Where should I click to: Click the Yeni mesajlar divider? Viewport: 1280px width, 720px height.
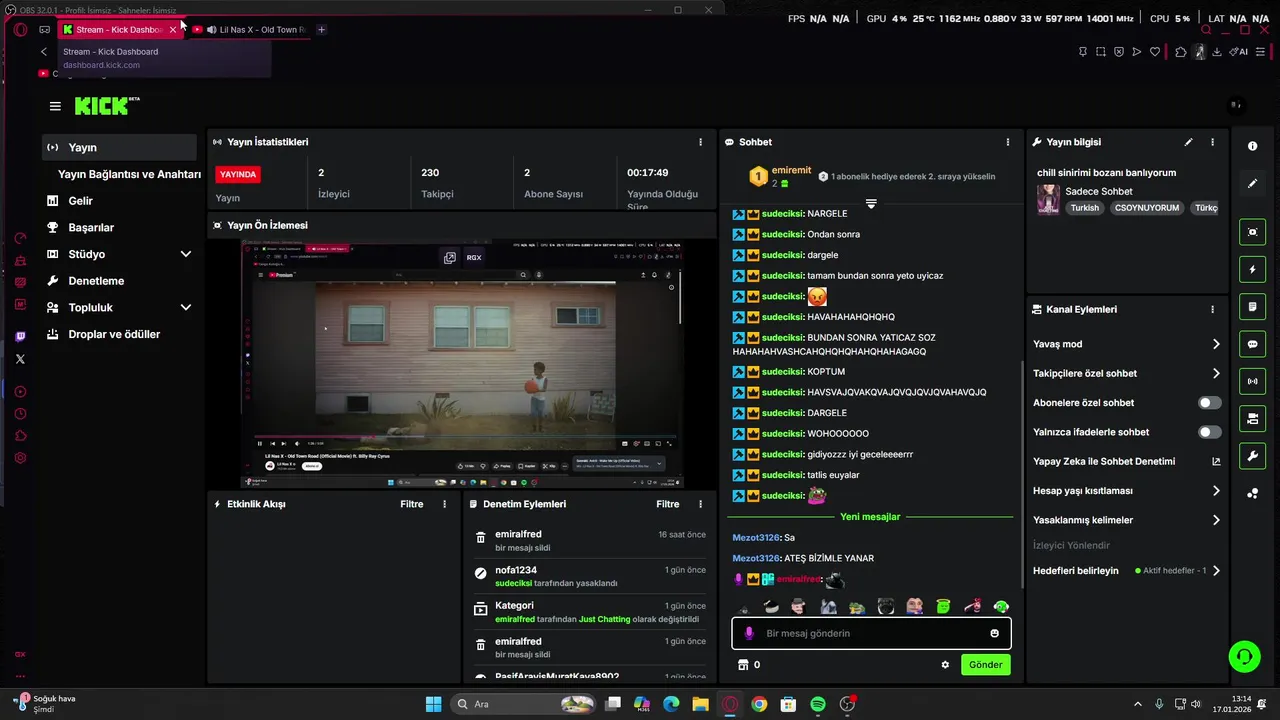point(870,517)
